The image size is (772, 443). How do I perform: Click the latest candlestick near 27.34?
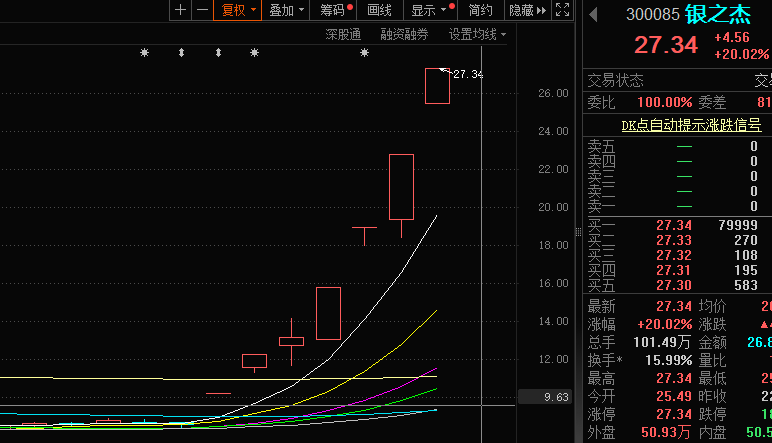pos(437,86)
